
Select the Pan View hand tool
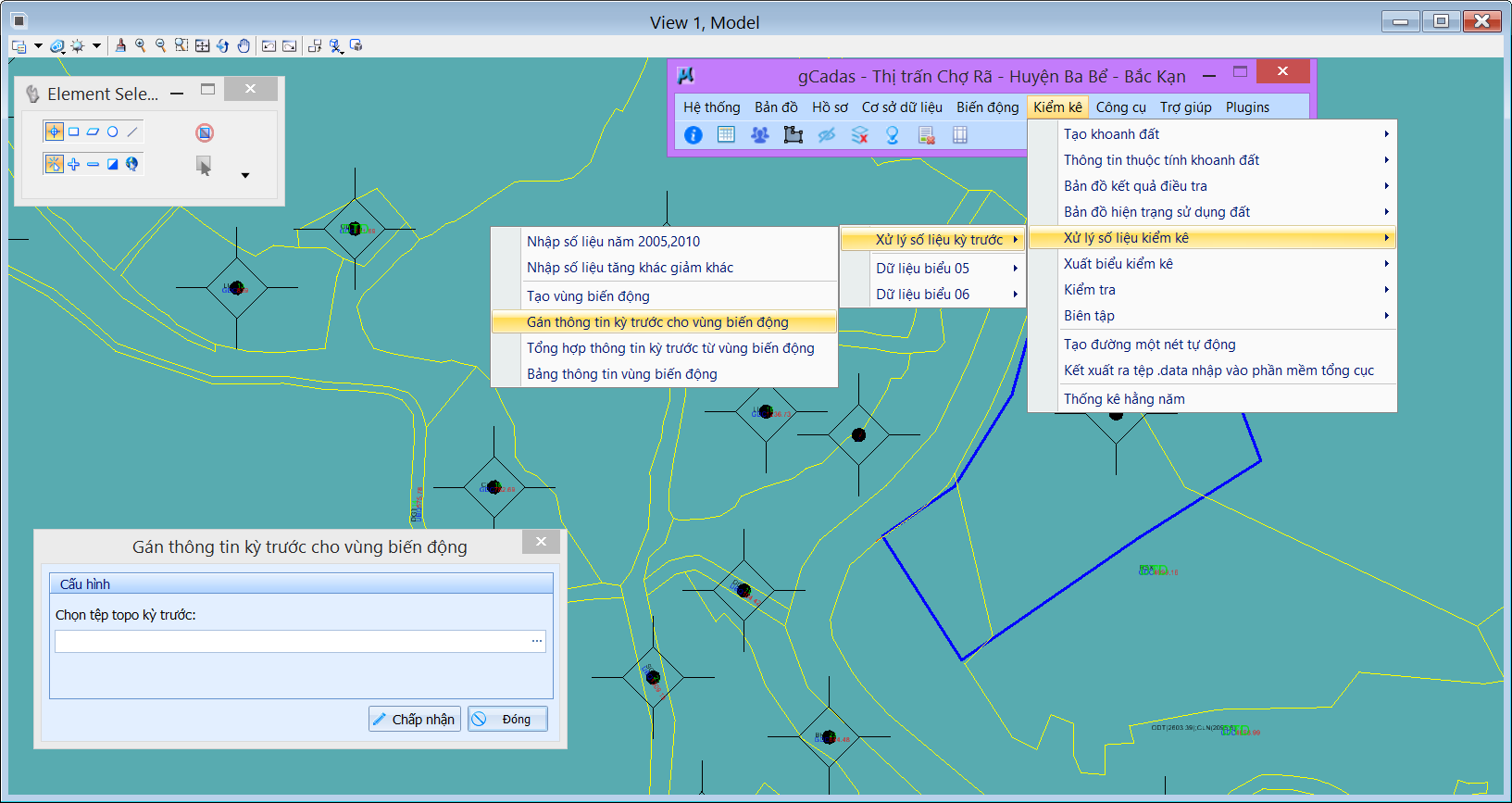(x=244, y=45)
